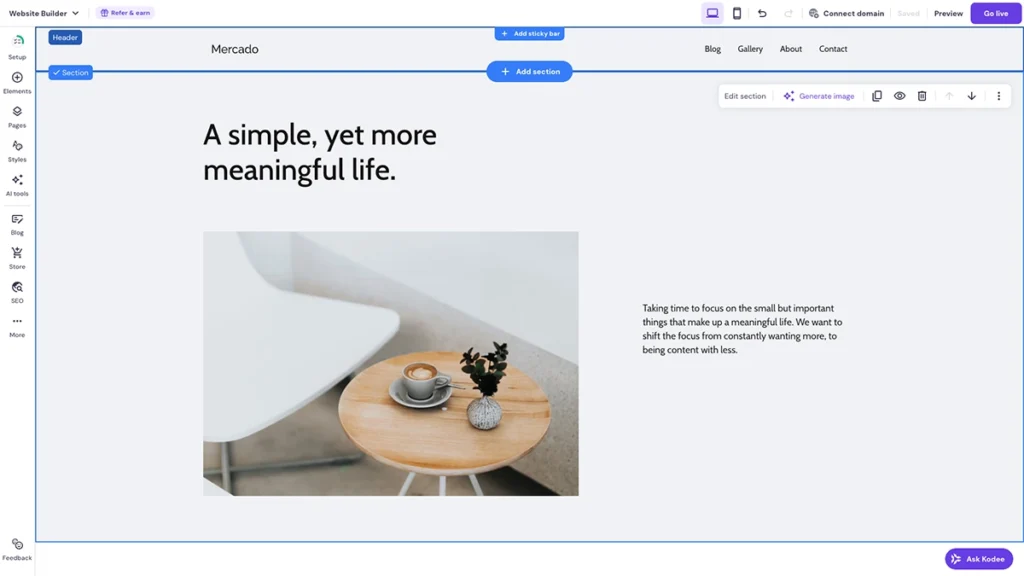This screenshot has width=1024, height=576.
Task: Open the Elements panel in sidebar
Action: click(x=17, y=84)
